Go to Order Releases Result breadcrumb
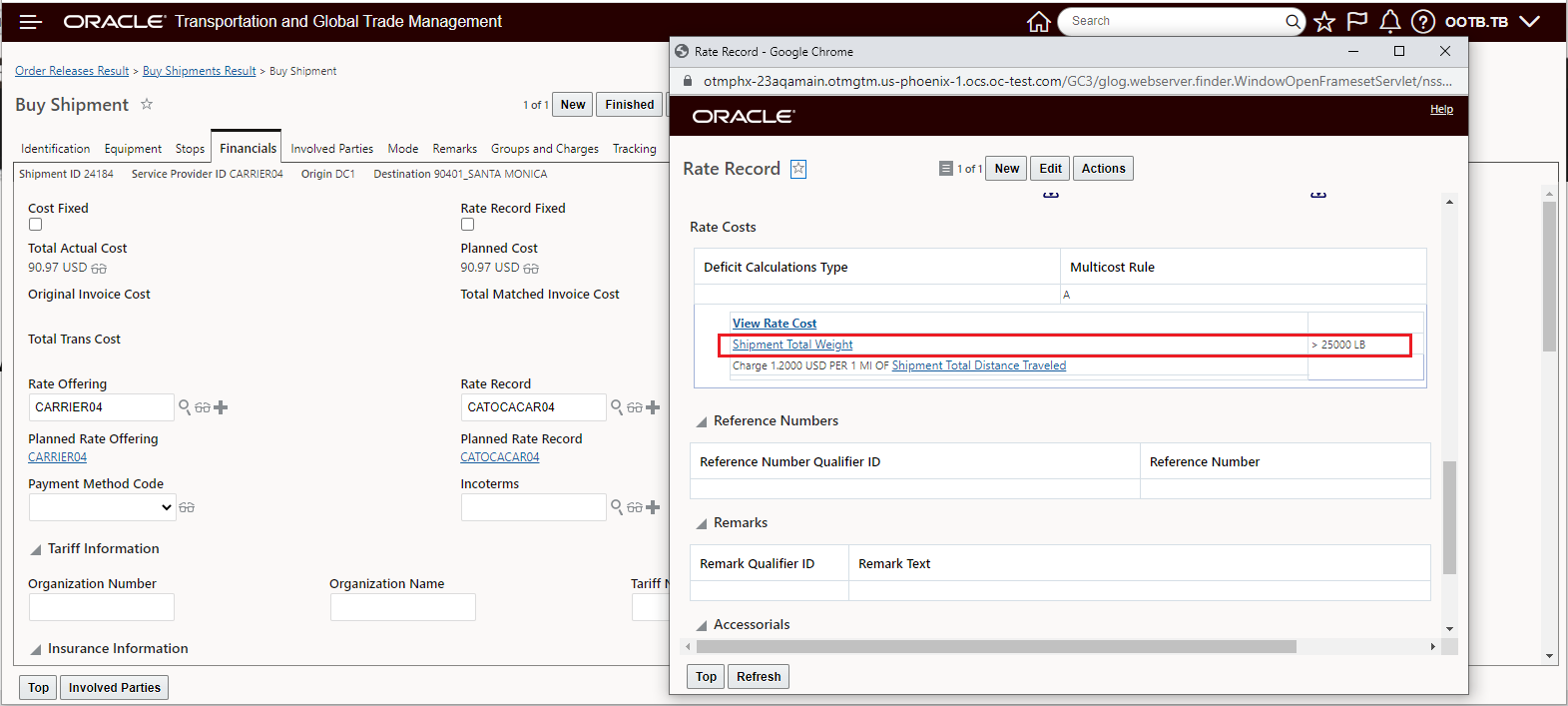Image resolution: width=1568 pixels, height=706 pixels. [x=72, y=71]
